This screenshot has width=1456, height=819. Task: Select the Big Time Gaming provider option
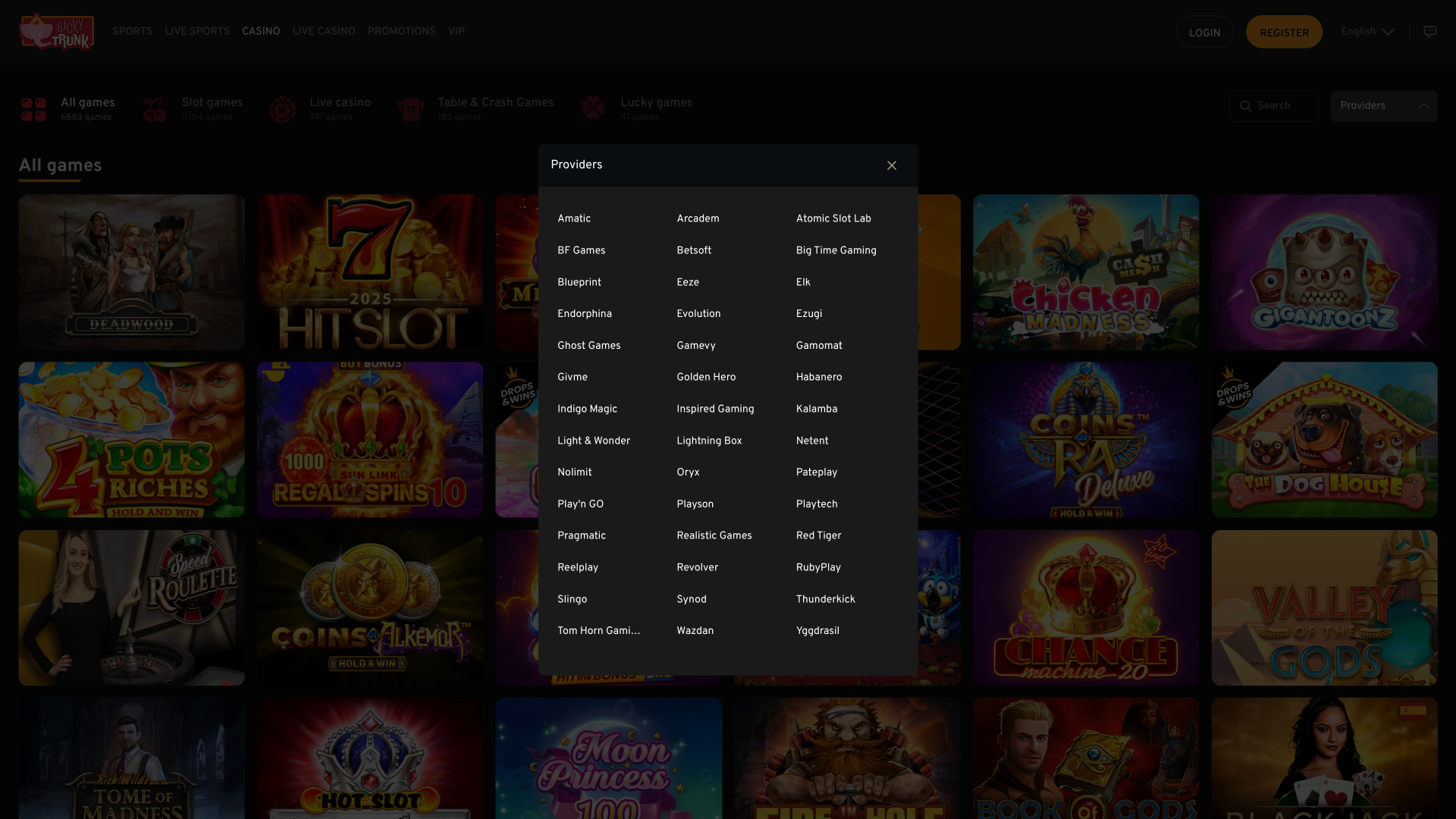point(836,250)
